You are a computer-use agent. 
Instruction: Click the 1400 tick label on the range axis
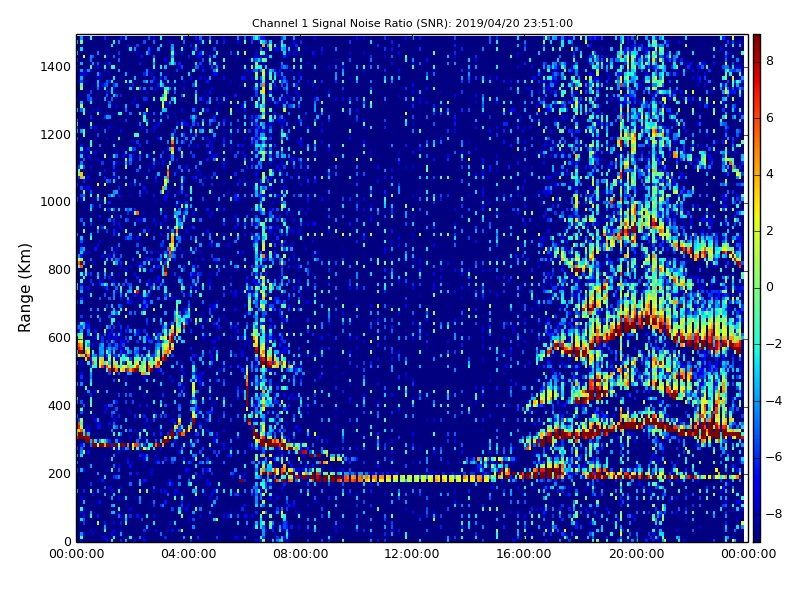(x=55, y=67)
